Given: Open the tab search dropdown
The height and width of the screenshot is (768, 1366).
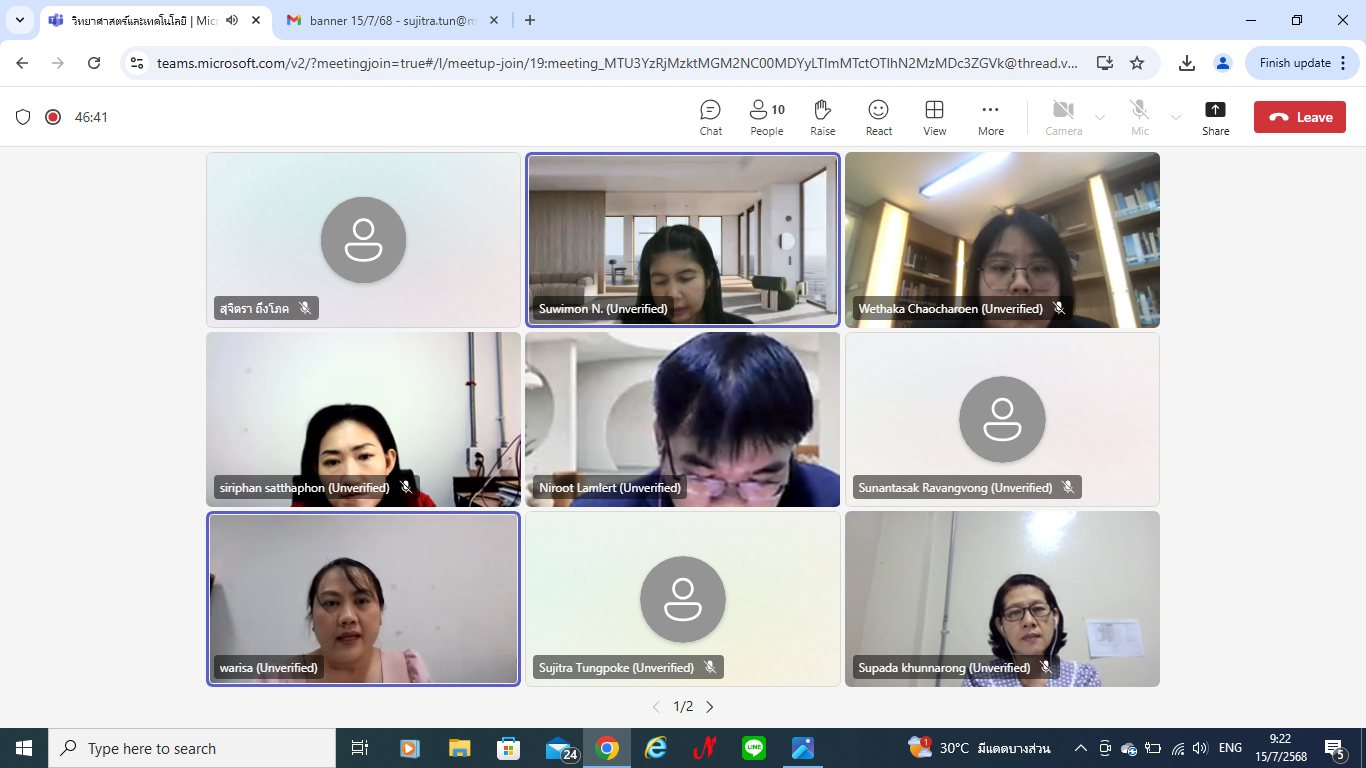Looking at the screenshot, I should [20, 20].
